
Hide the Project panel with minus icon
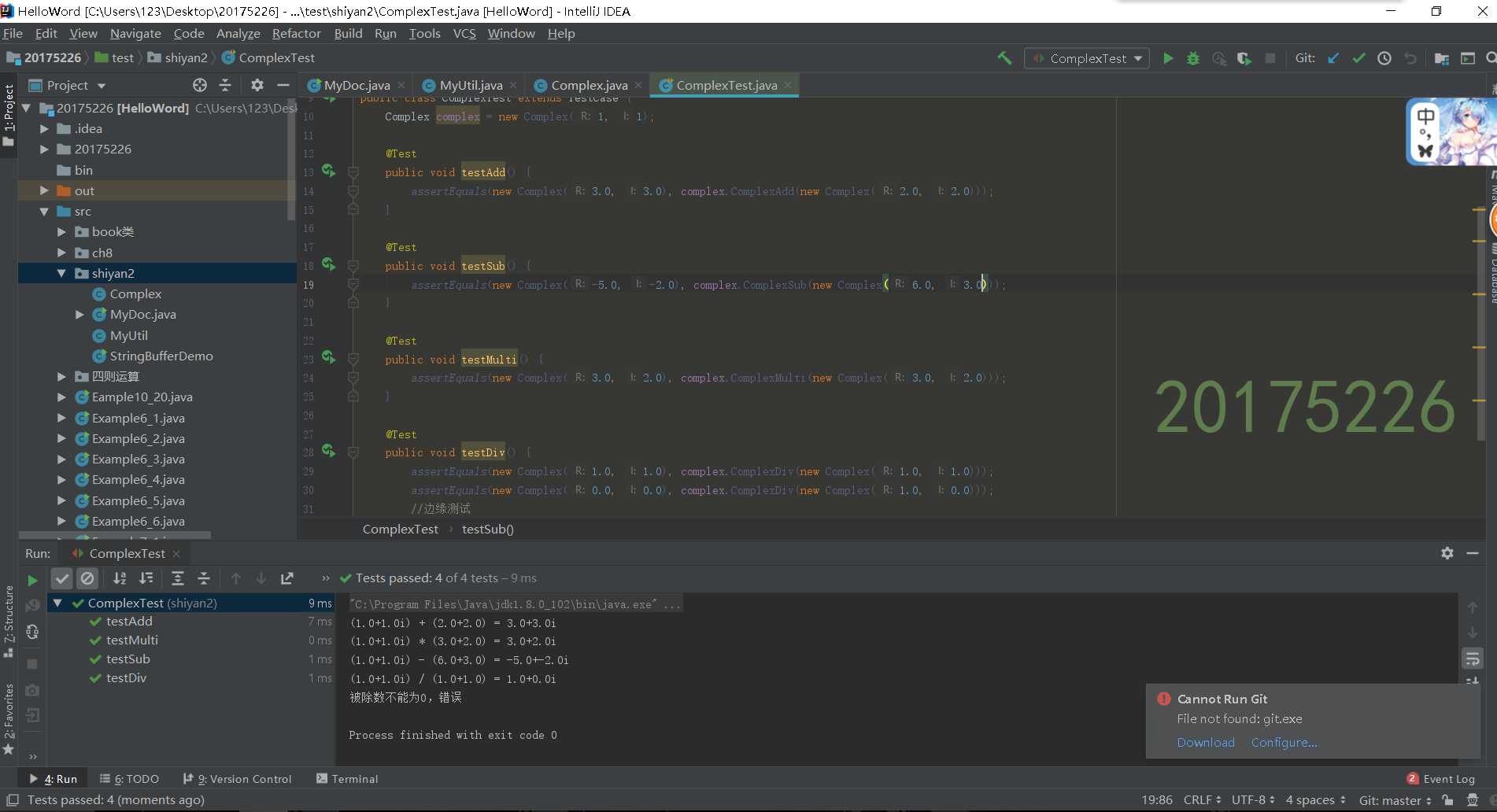[283, 85]
